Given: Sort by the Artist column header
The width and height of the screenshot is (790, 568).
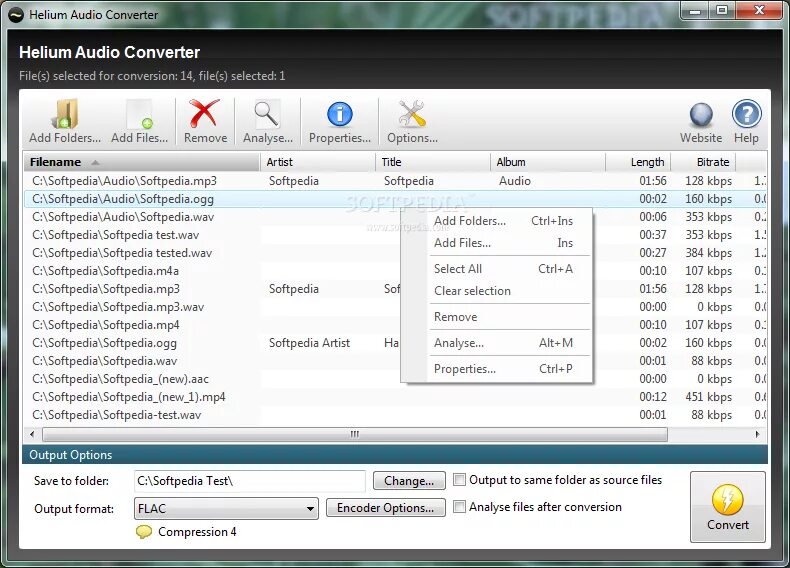Looking at the screenshot, I should click(x=317, y=162).
